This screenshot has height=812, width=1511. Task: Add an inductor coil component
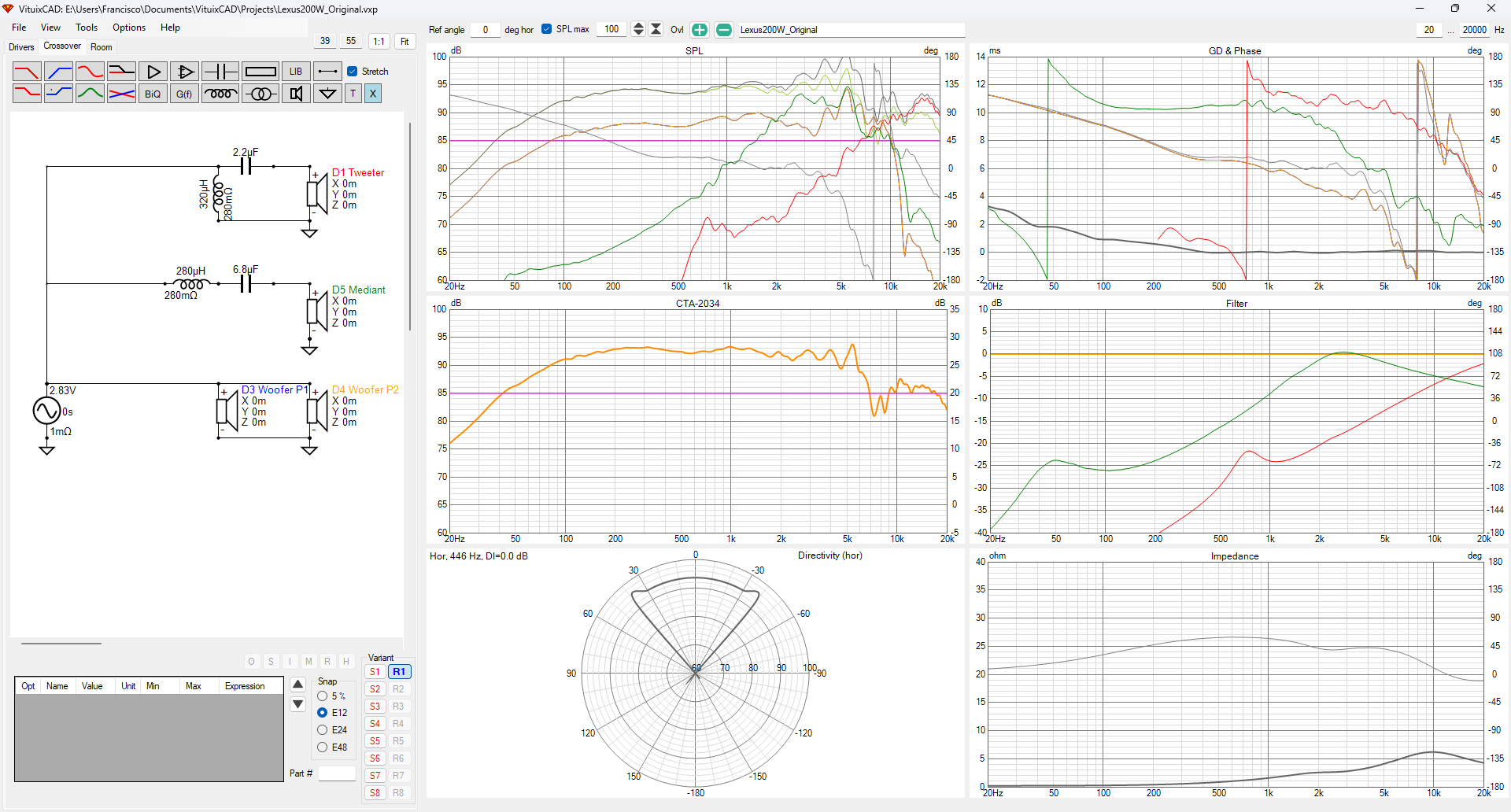coord(220,94)
